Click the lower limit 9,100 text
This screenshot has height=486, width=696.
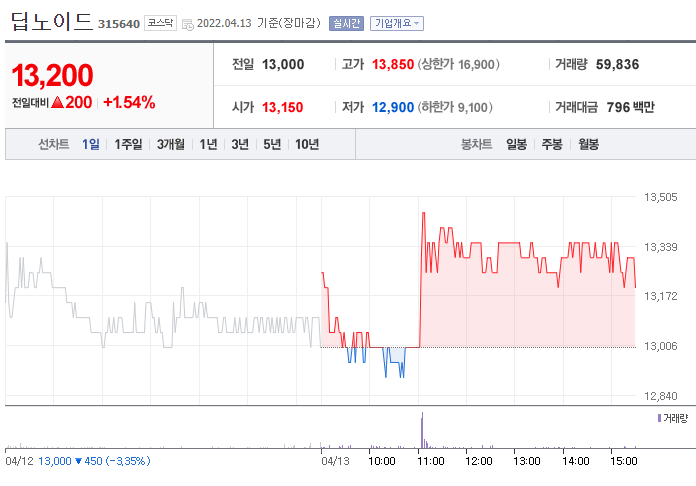point(455,107)
